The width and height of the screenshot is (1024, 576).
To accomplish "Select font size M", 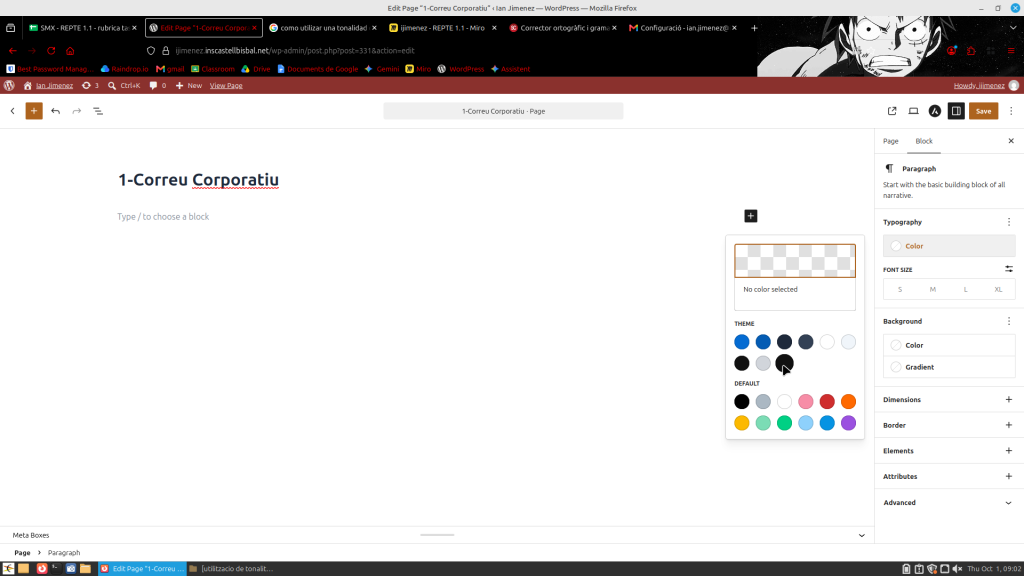I will point(933,289).
